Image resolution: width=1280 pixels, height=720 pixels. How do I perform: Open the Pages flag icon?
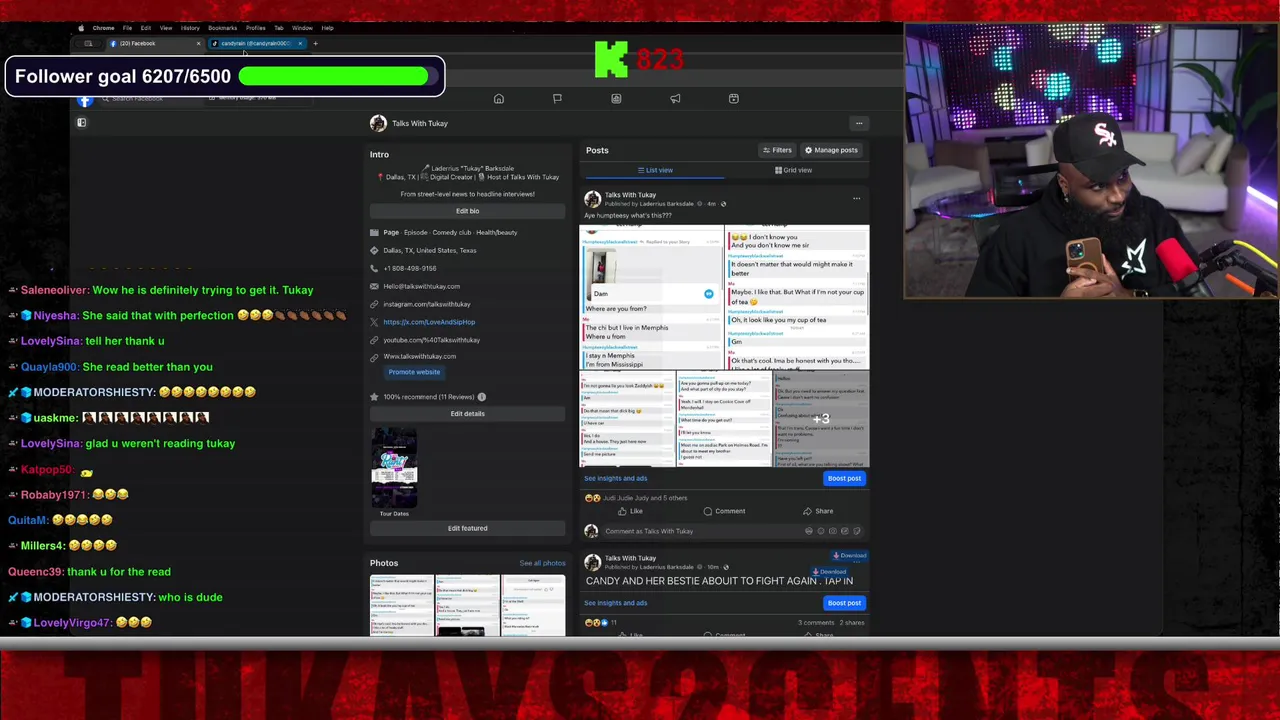point(557,99)
